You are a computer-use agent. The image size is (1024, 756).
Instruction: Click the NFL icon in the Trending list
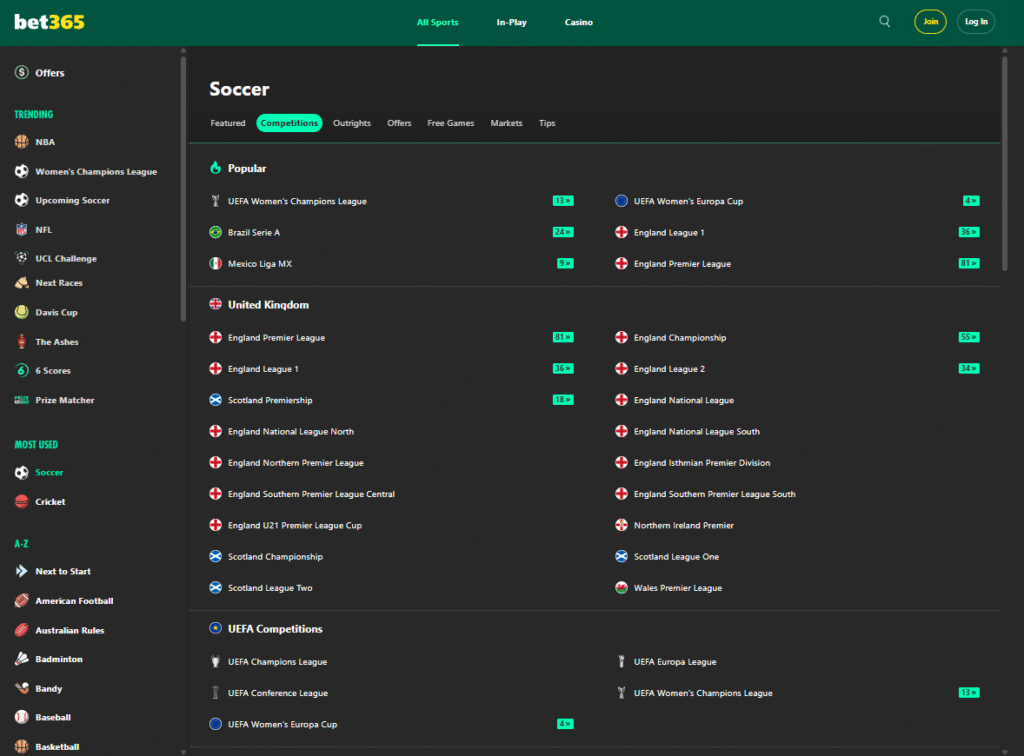[21, 229]
